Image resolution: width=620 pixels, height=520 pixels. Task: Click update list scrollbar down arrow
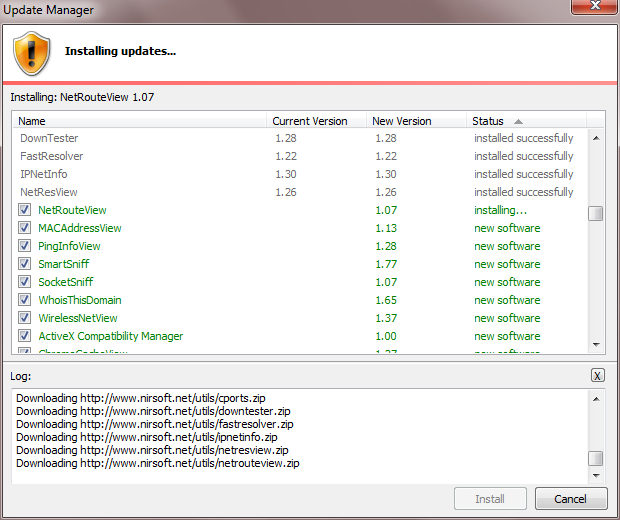point(596,345)
